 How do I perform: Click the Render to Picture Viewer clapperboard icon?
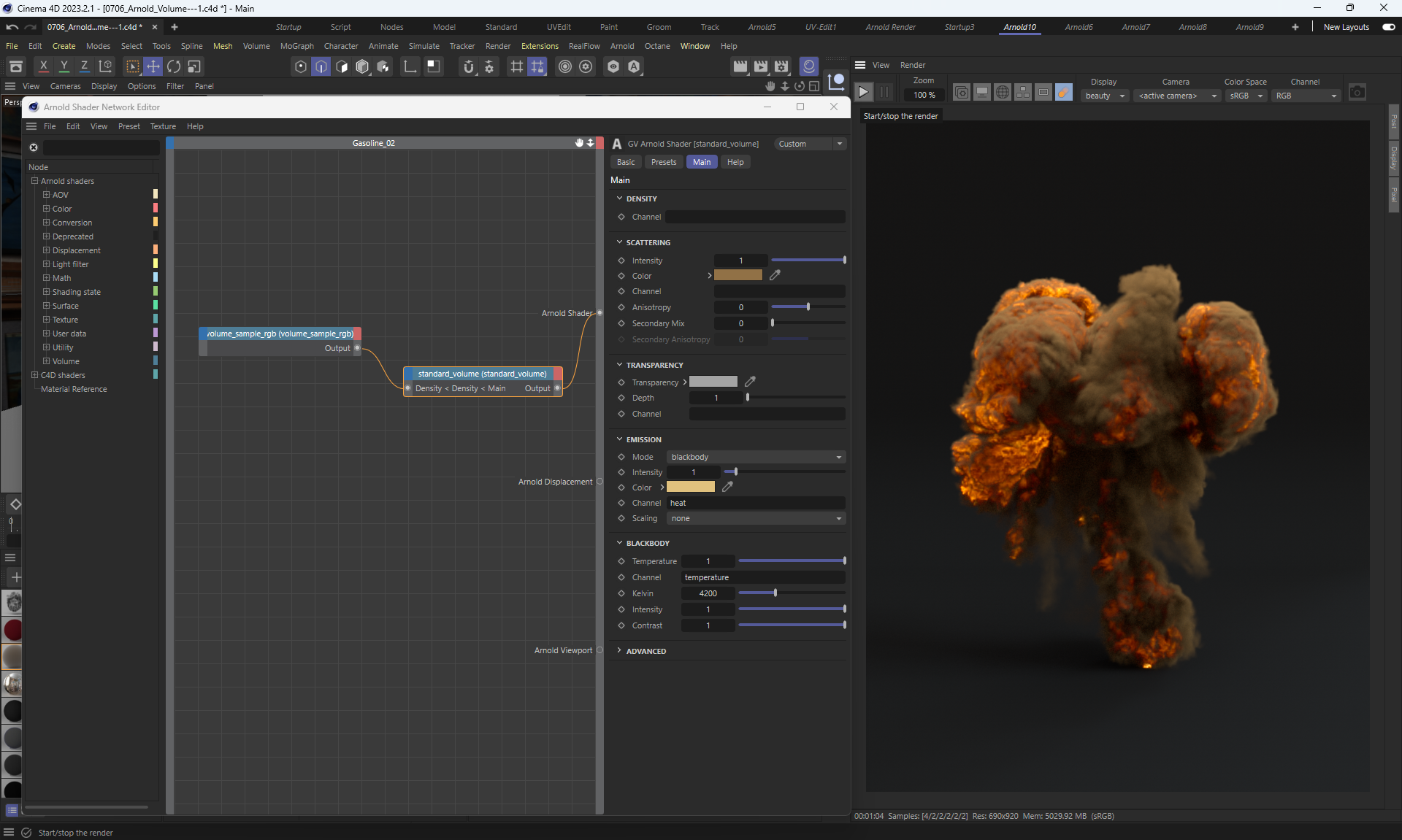tap(761, 66)
